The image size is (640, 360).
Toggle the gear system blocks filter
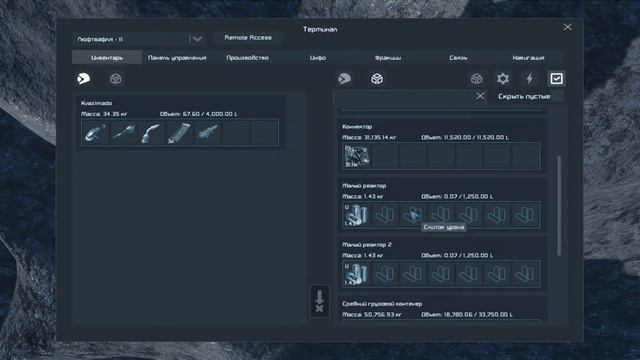pos(503,79)
